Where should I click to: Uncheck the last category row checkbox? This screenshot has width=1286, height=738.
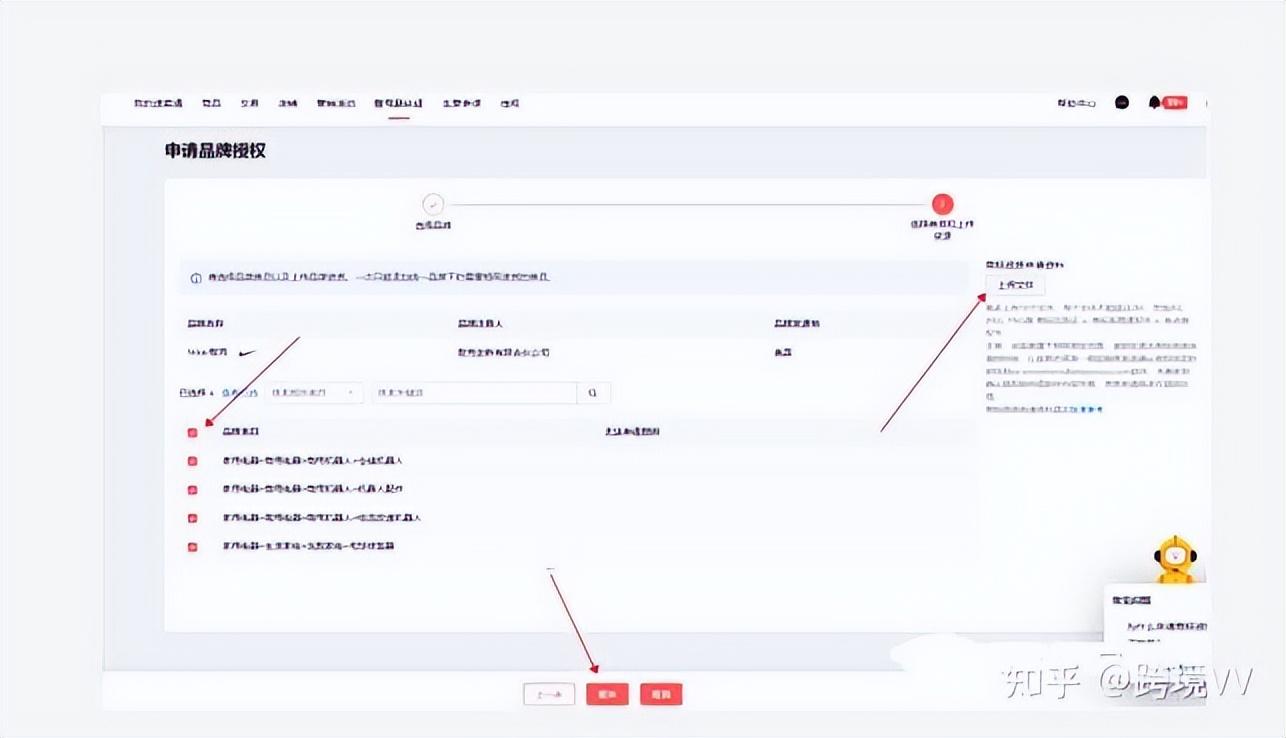pyautogui.click(x=193, y=547)
